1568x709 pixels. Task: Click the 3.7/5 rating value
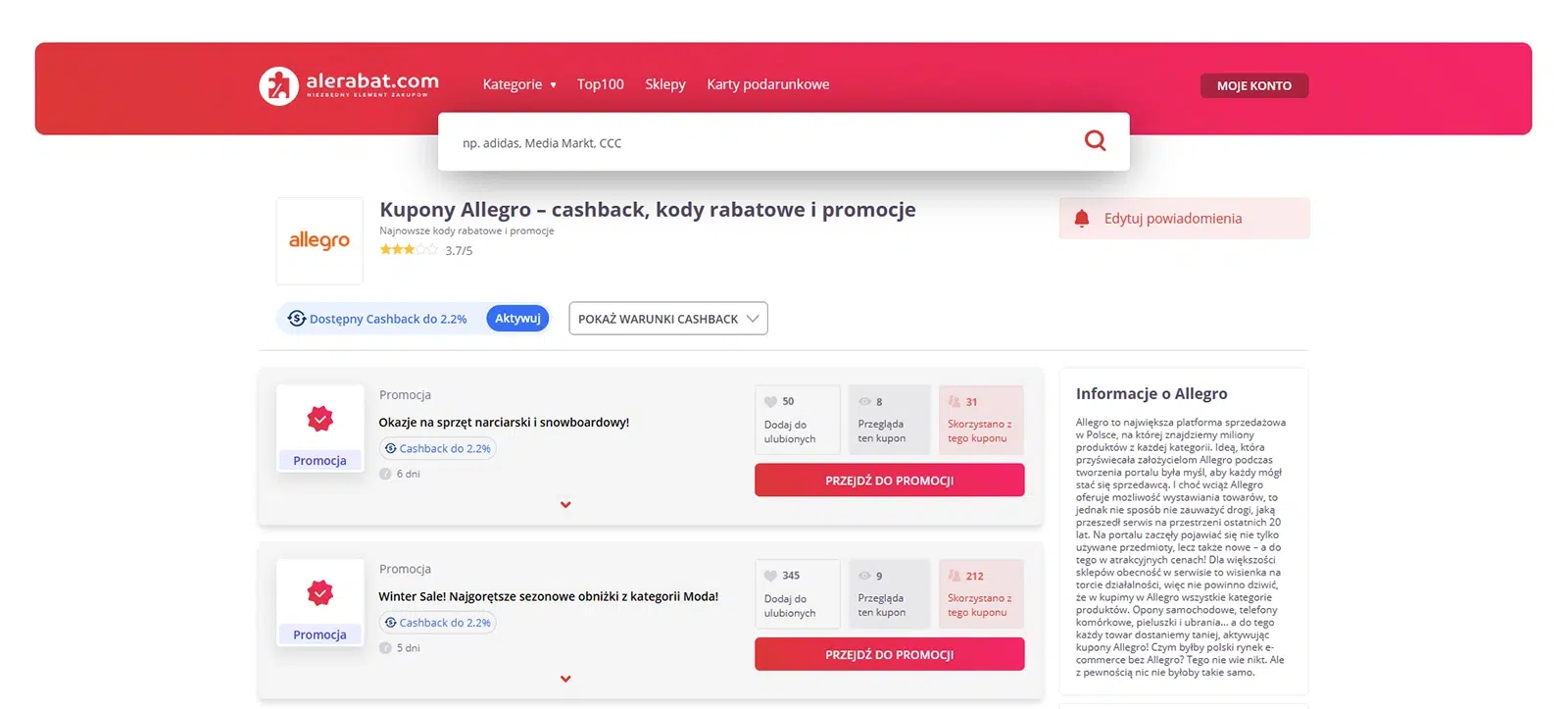point(459,251)
